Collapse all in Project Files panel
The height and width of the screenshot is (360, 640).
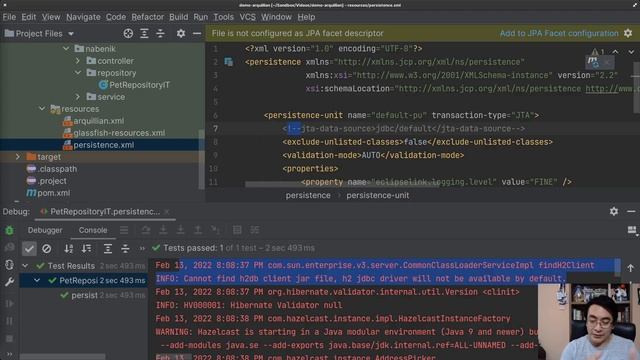pyautogui.click(x=160, y=33)
